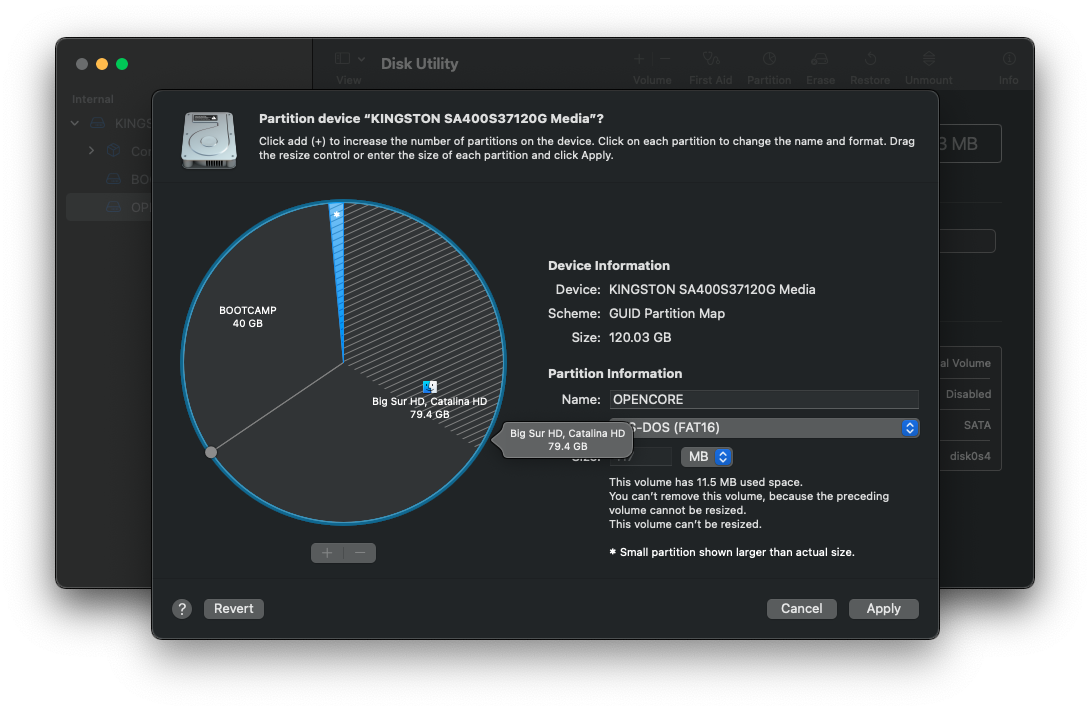The width and height of the screenshot is (1090, 713).
Task: Click the Partition toolbar icon
Action: pyautogui.click(x=769, y=60)
